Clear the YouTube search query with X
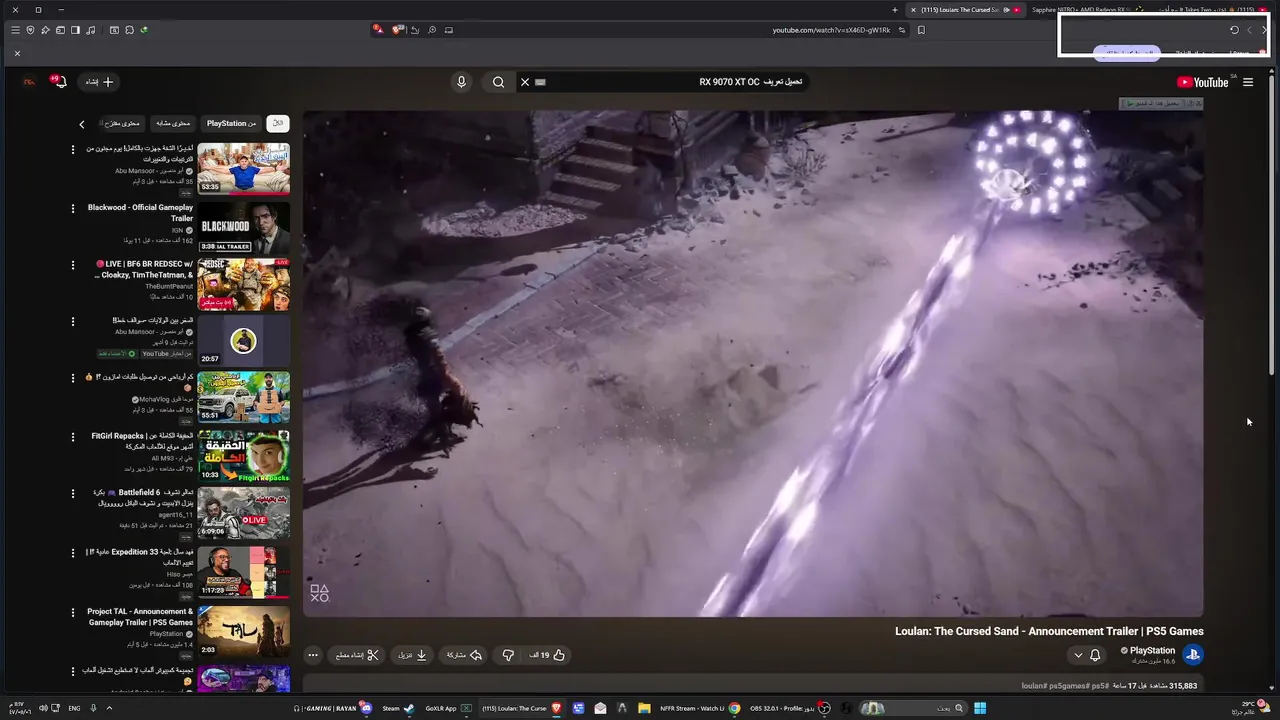Screen dimensions: 1280x720 (525, 82)
